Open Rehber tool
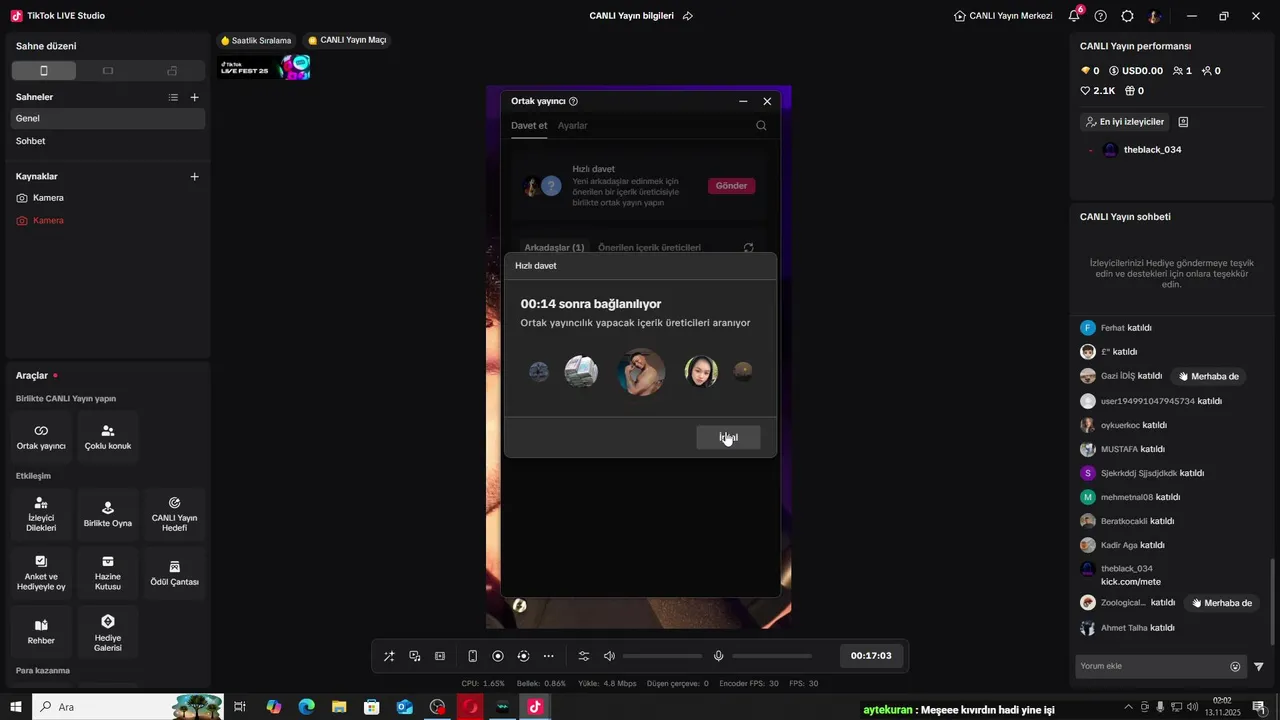 (x=41, y=631)
